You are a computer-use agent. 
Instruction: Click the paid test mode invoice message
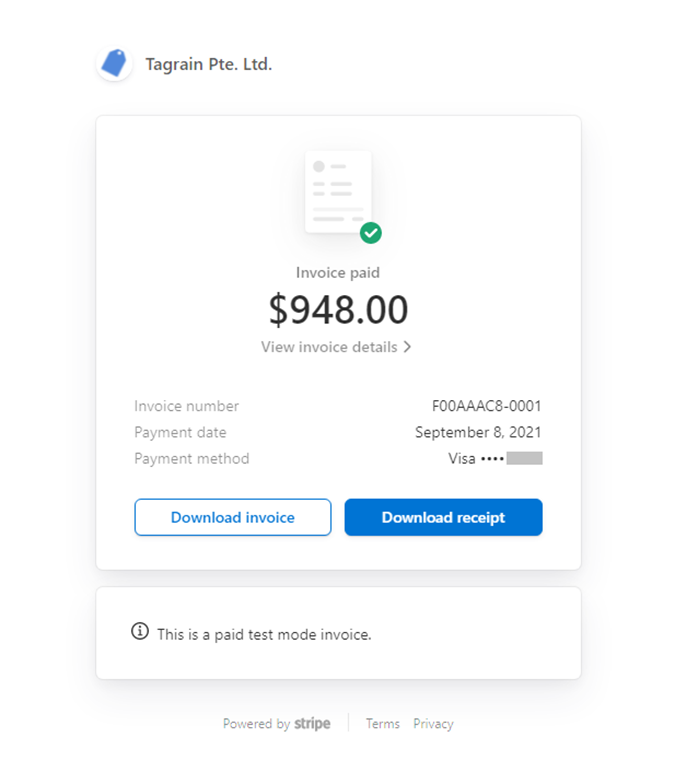coord(264,634)
